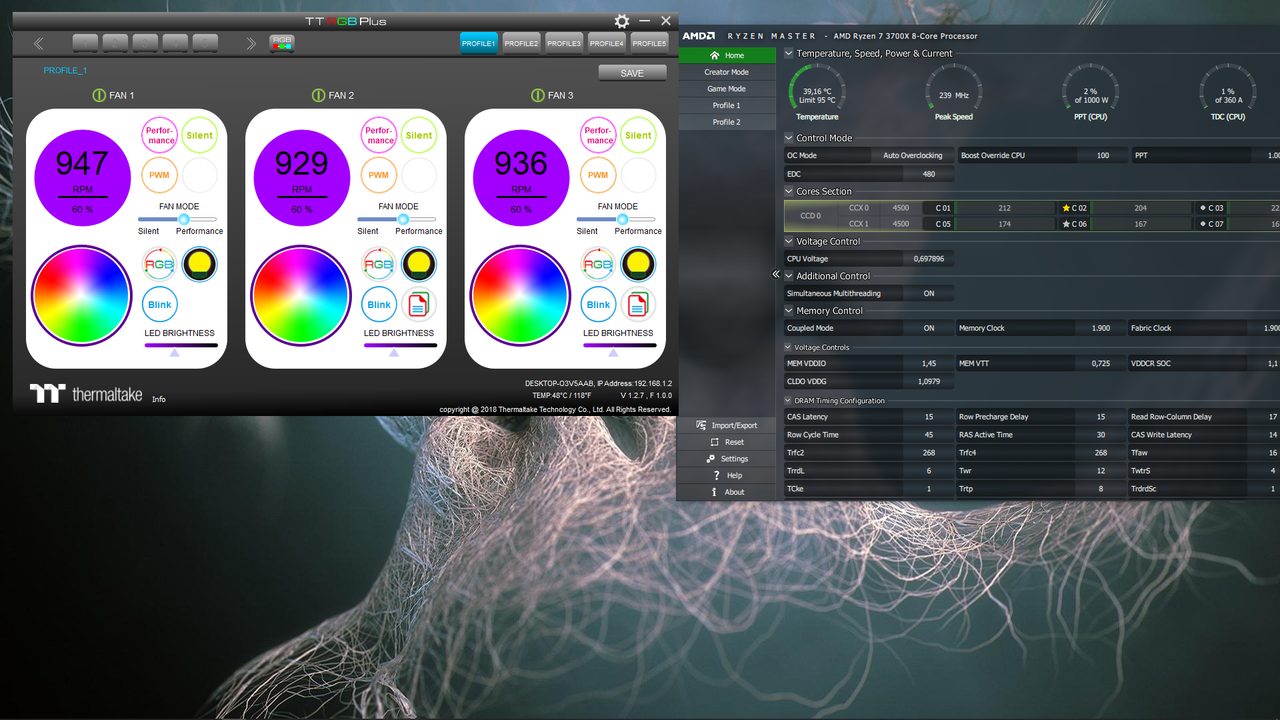Viewport: 1280px width, 720px height.
Task: Click FAN 3 fan mode slider handle
Action: pyautogui.click(x=622, y=219)
